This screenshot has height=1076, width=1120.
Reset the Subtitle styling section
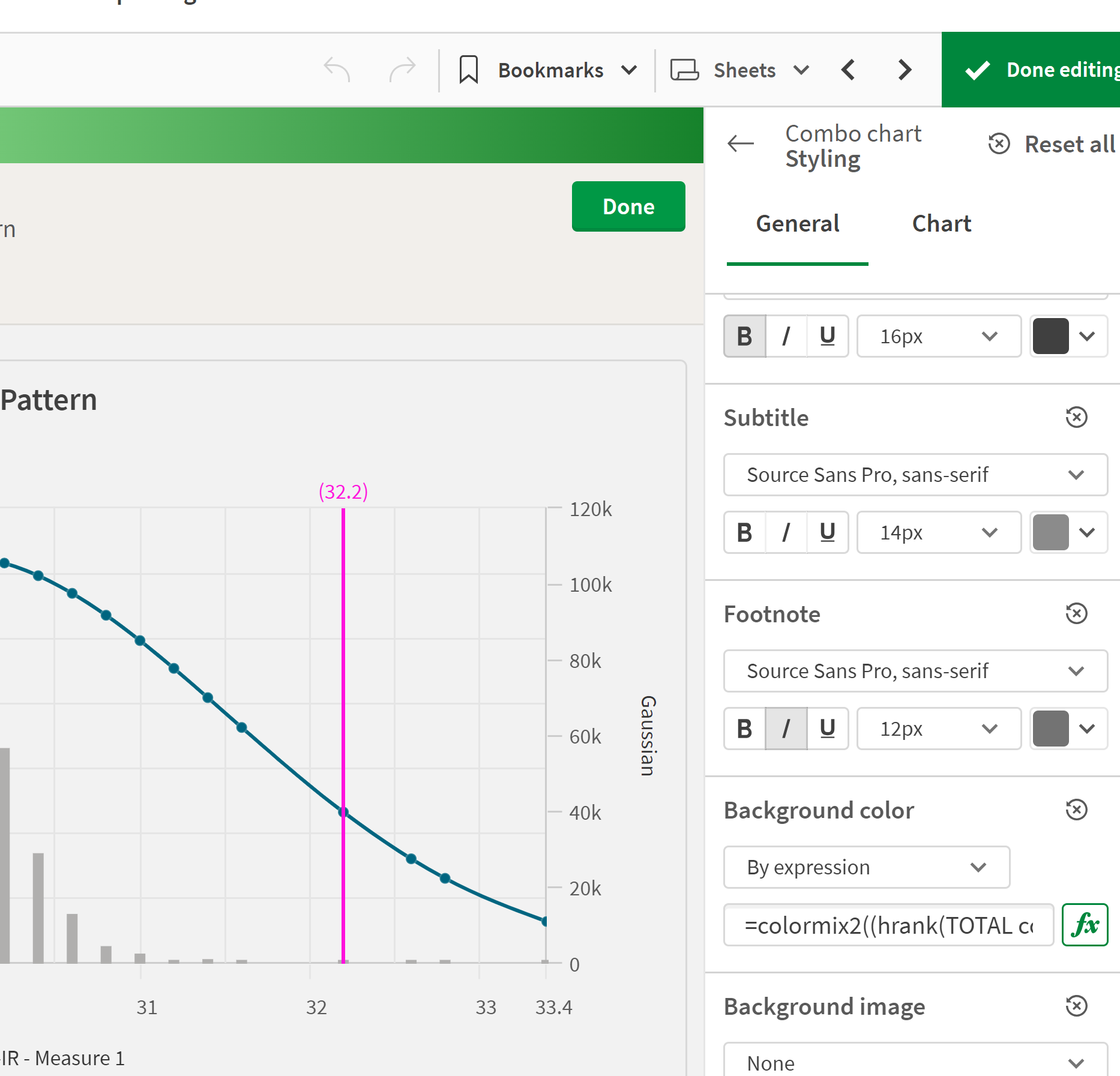click(x=1076, y=417)
